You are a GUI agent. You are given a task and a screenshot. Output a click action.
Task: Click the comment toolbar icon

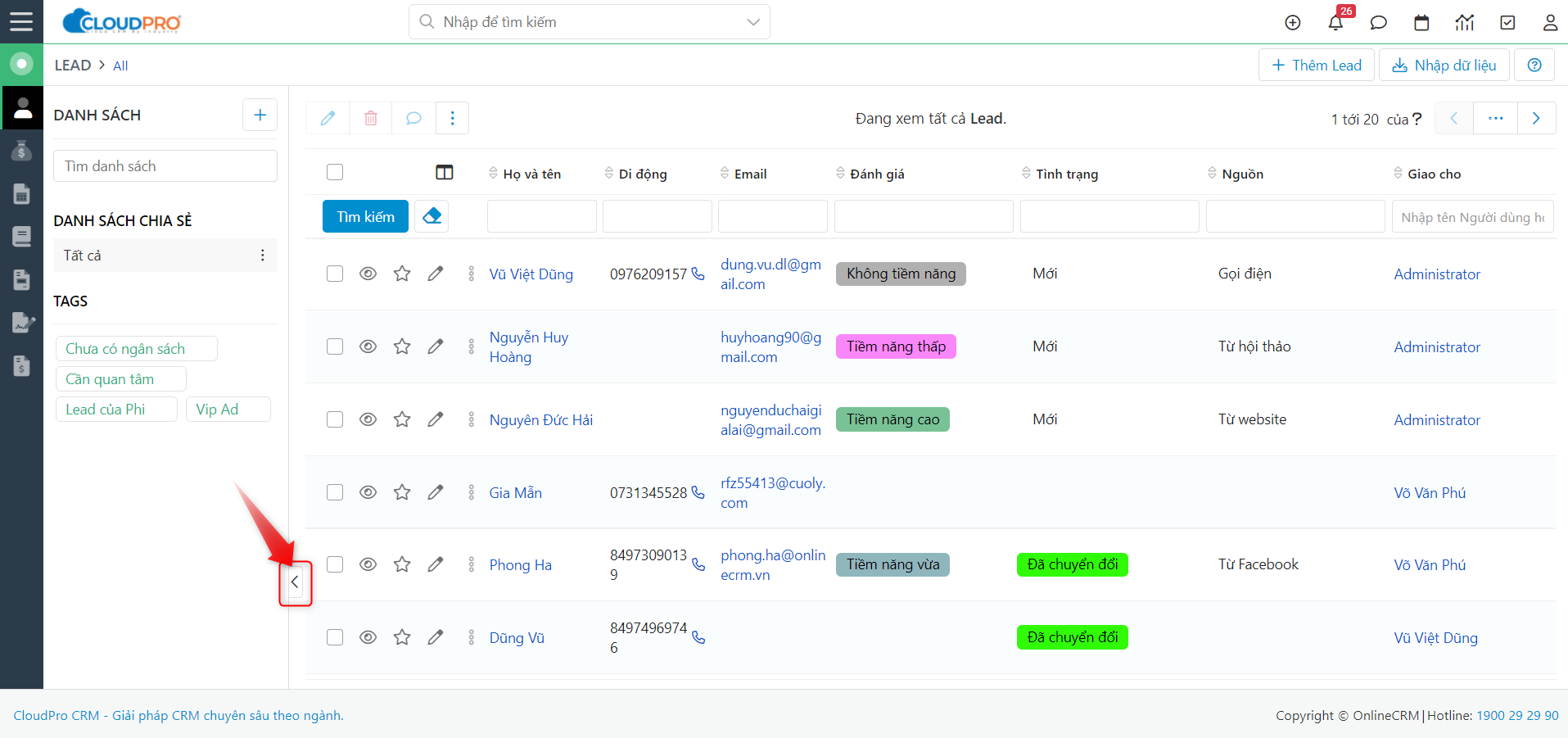(413, 118)
